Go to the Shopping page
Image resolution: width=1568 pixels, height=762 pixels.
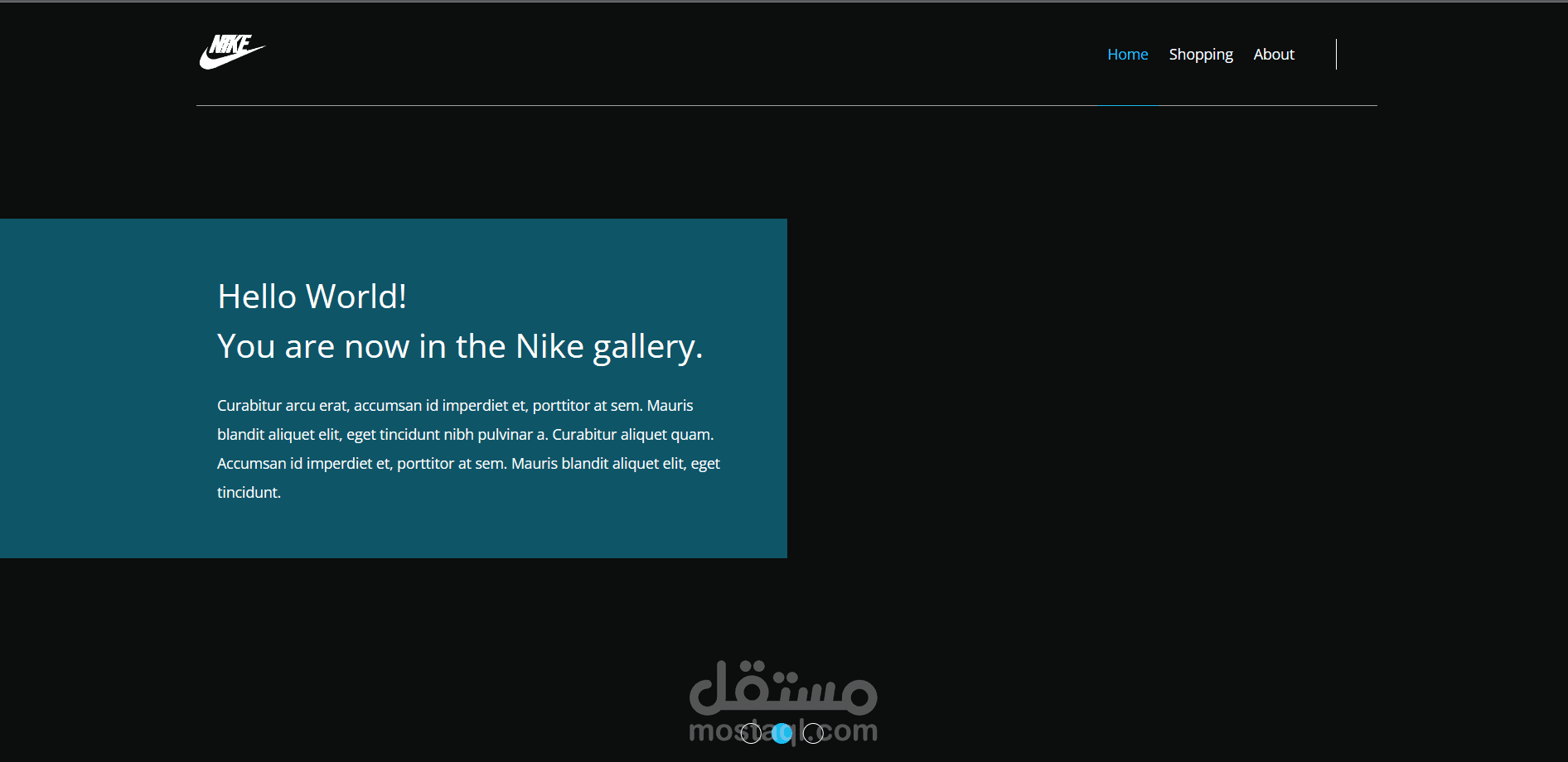coord(1201,55)
